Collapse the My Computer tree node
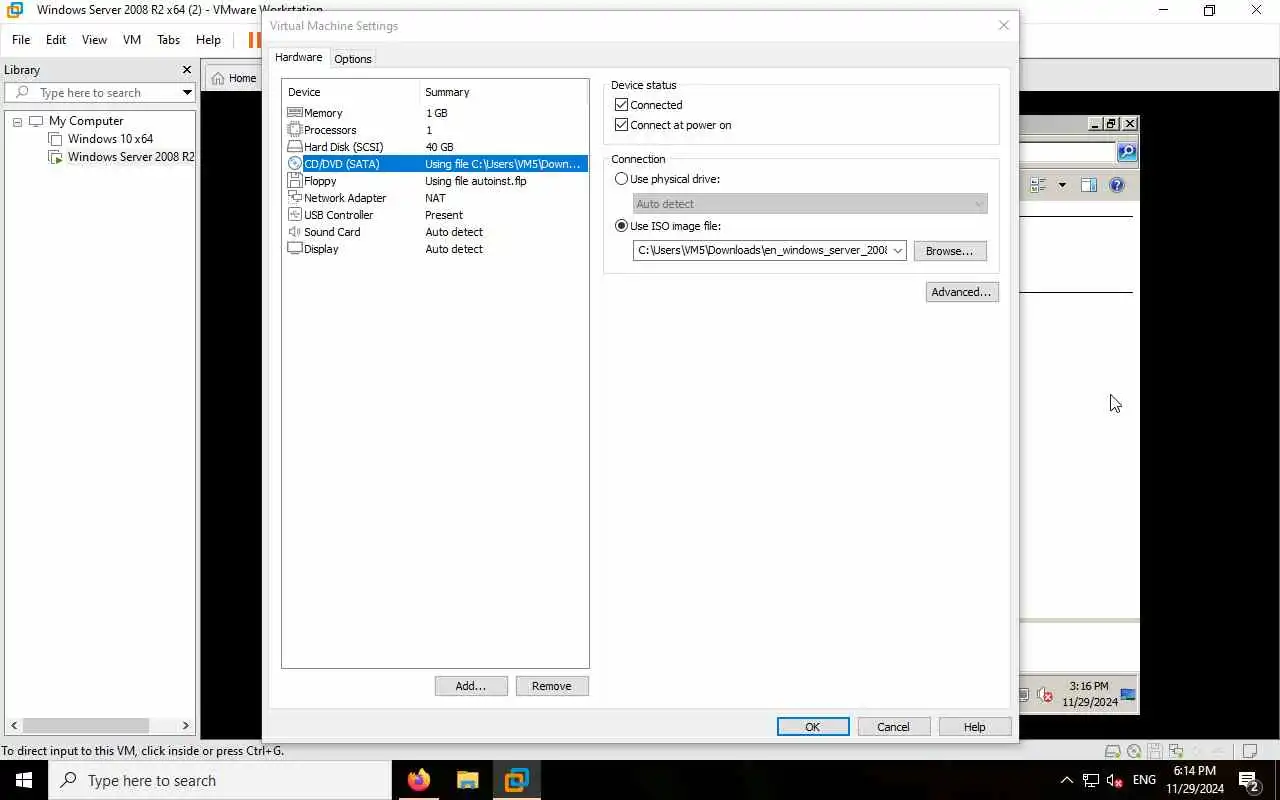1280x800 pixels. point(17,122)
